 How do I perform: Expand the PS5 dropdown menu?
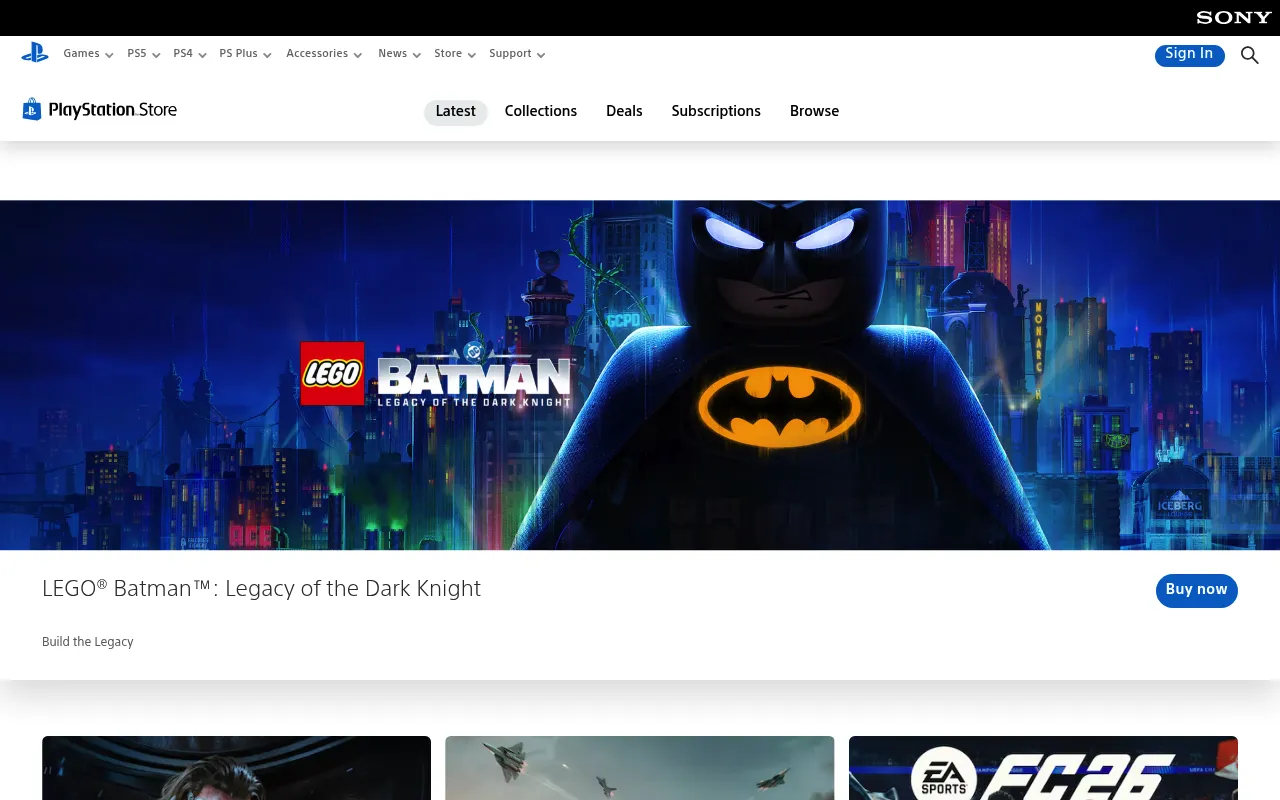[144, 54]
